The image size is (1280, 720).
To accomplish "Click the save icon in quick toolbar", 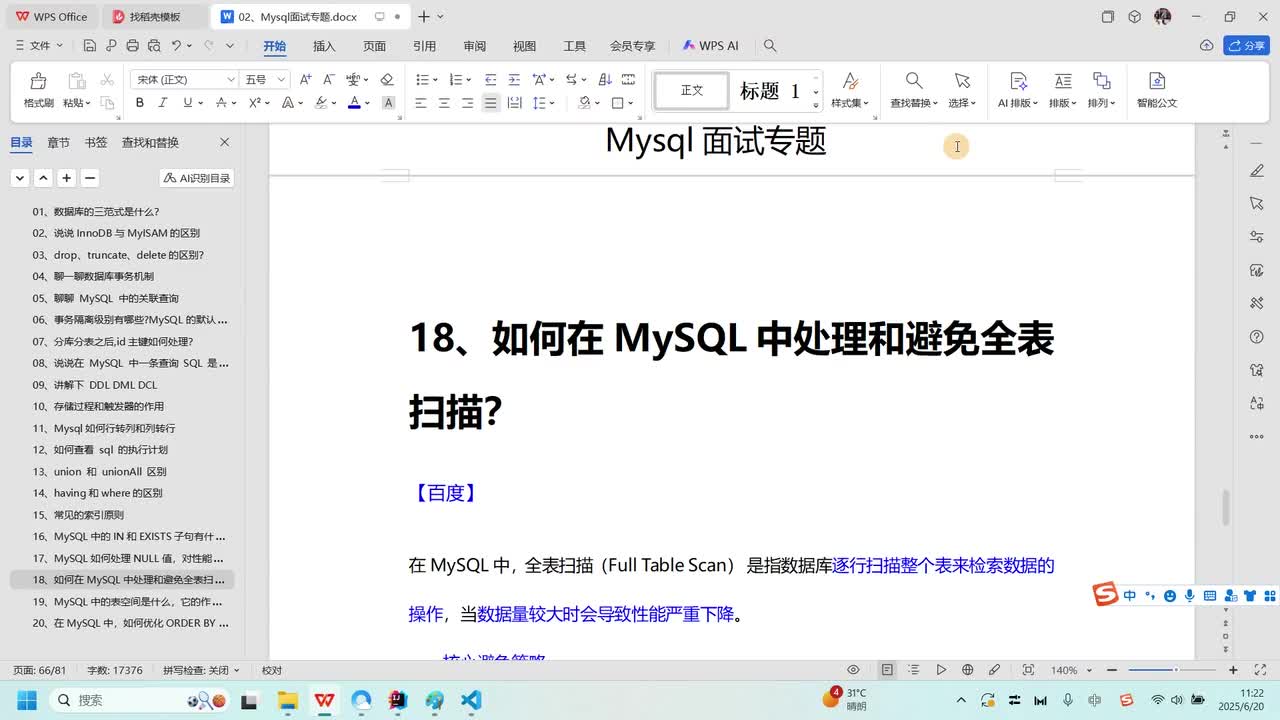I will pos(90,46).
